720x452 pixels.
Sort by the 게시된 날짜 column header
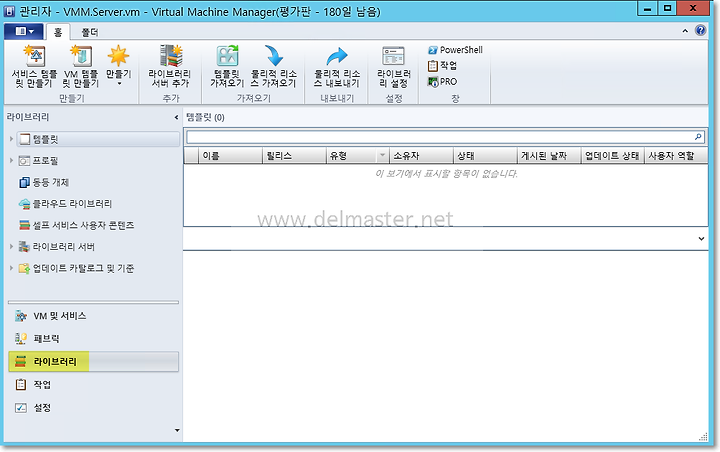click(x=549, y=156)
